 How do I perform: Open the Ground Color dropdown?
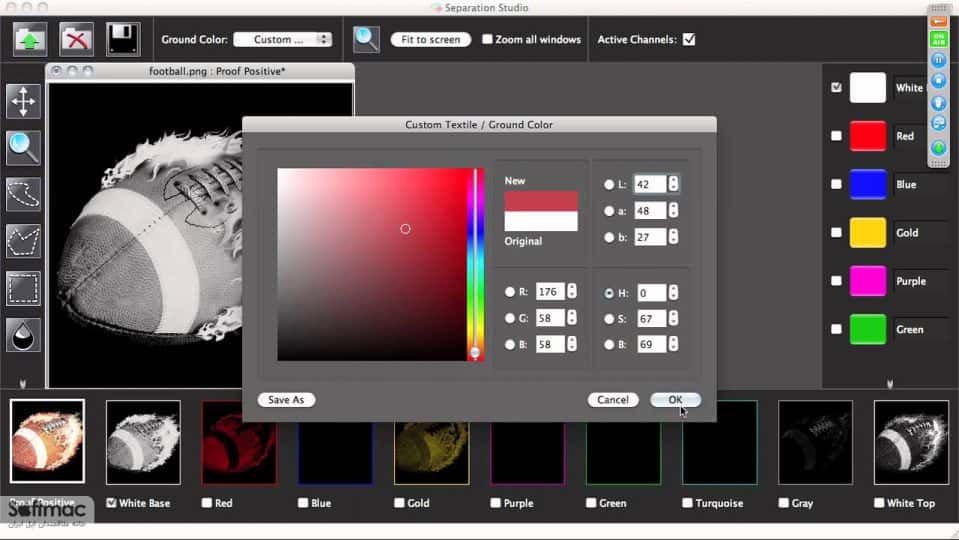(x=283, y=40)
